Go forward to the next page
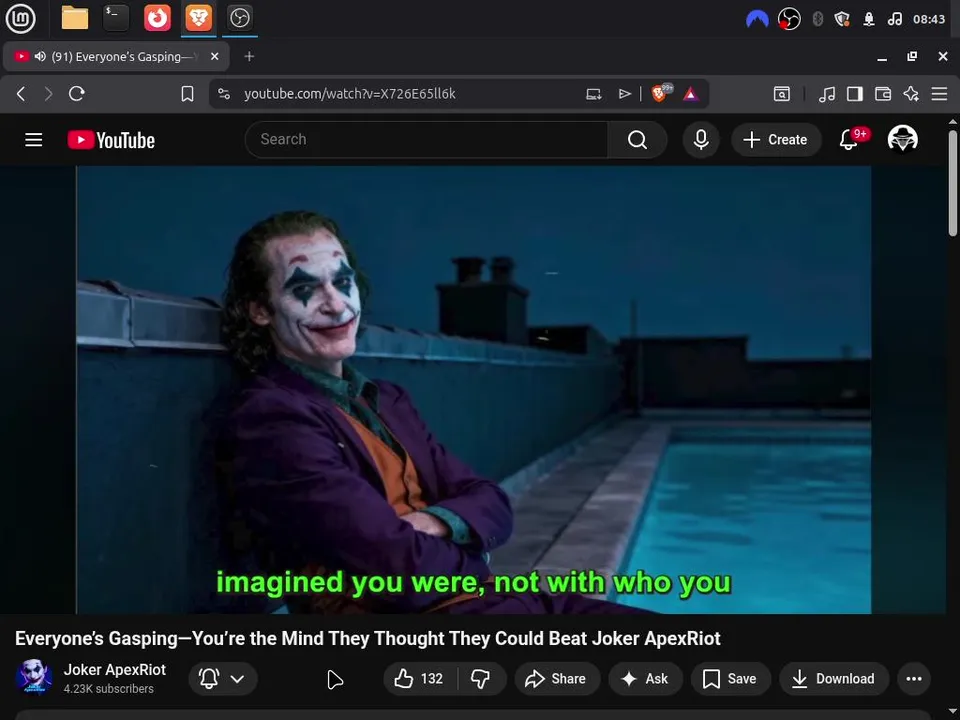Screen dimensions: 960x720 [x=48, y=94]
